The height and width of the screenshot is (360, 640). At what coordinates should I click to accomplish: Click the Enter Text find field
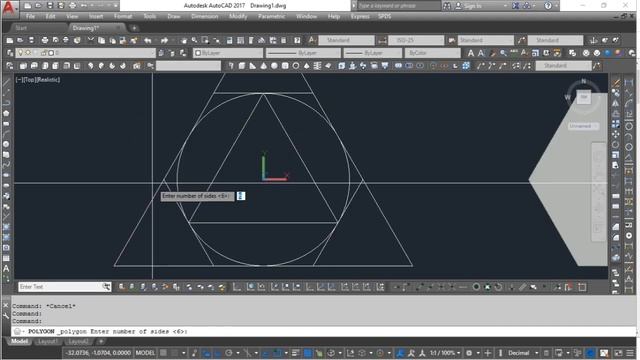coord(60,287)
